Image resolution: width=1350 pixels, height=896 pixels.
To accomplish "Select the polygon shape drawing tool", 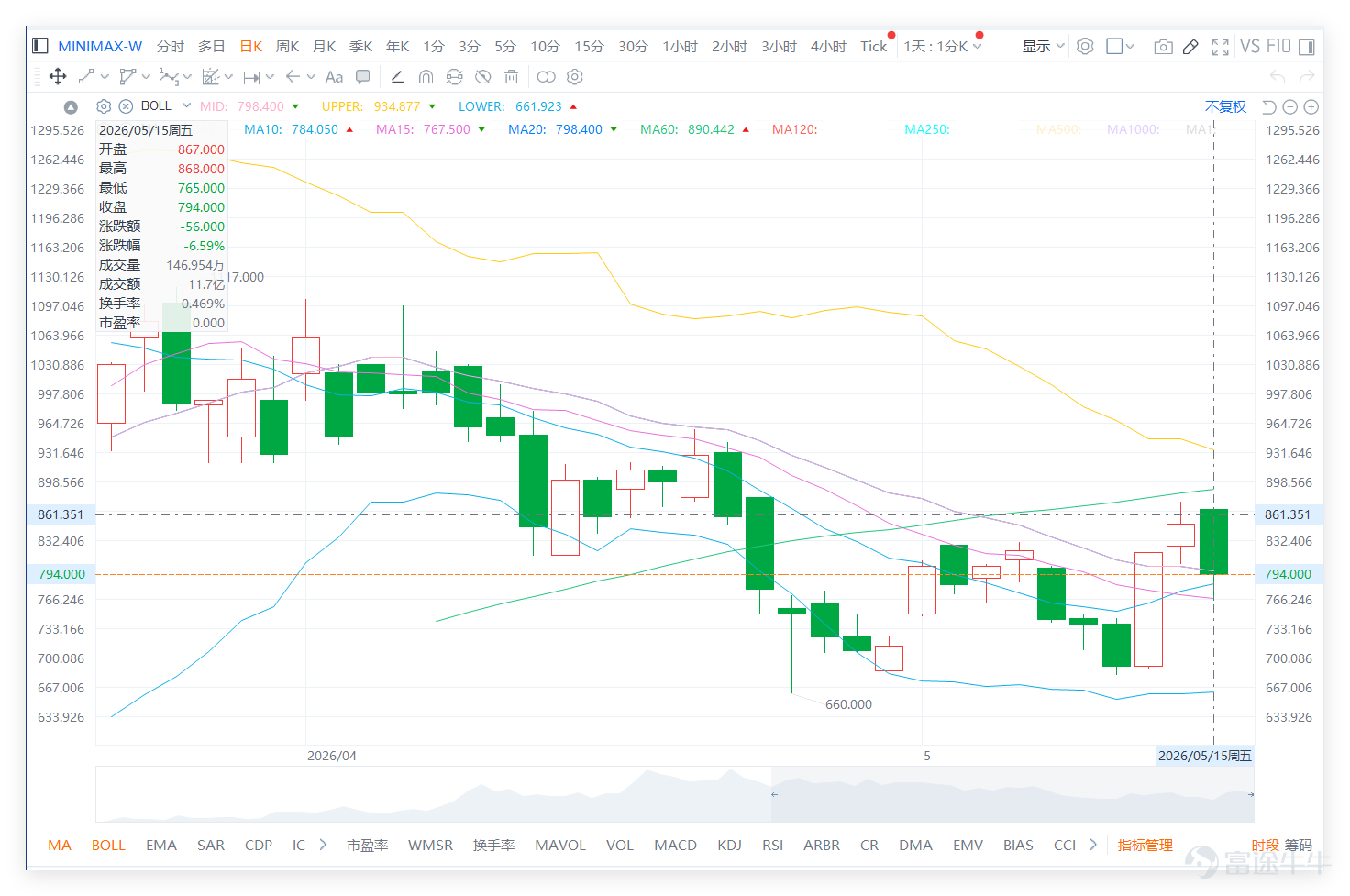I will 127,77.
